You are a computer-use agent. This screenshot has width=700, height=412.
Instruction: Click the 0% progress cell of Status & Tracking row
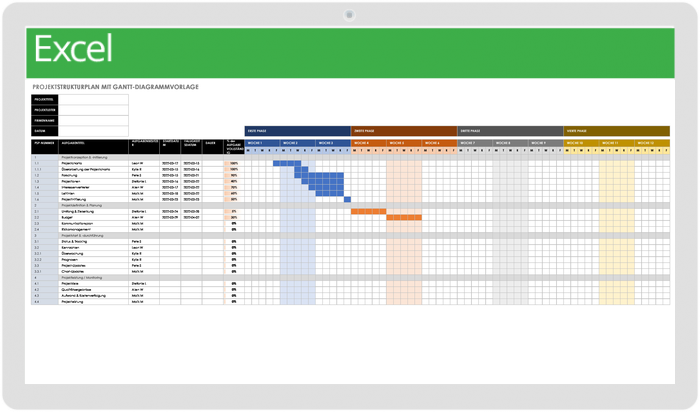tap(234, 241)
